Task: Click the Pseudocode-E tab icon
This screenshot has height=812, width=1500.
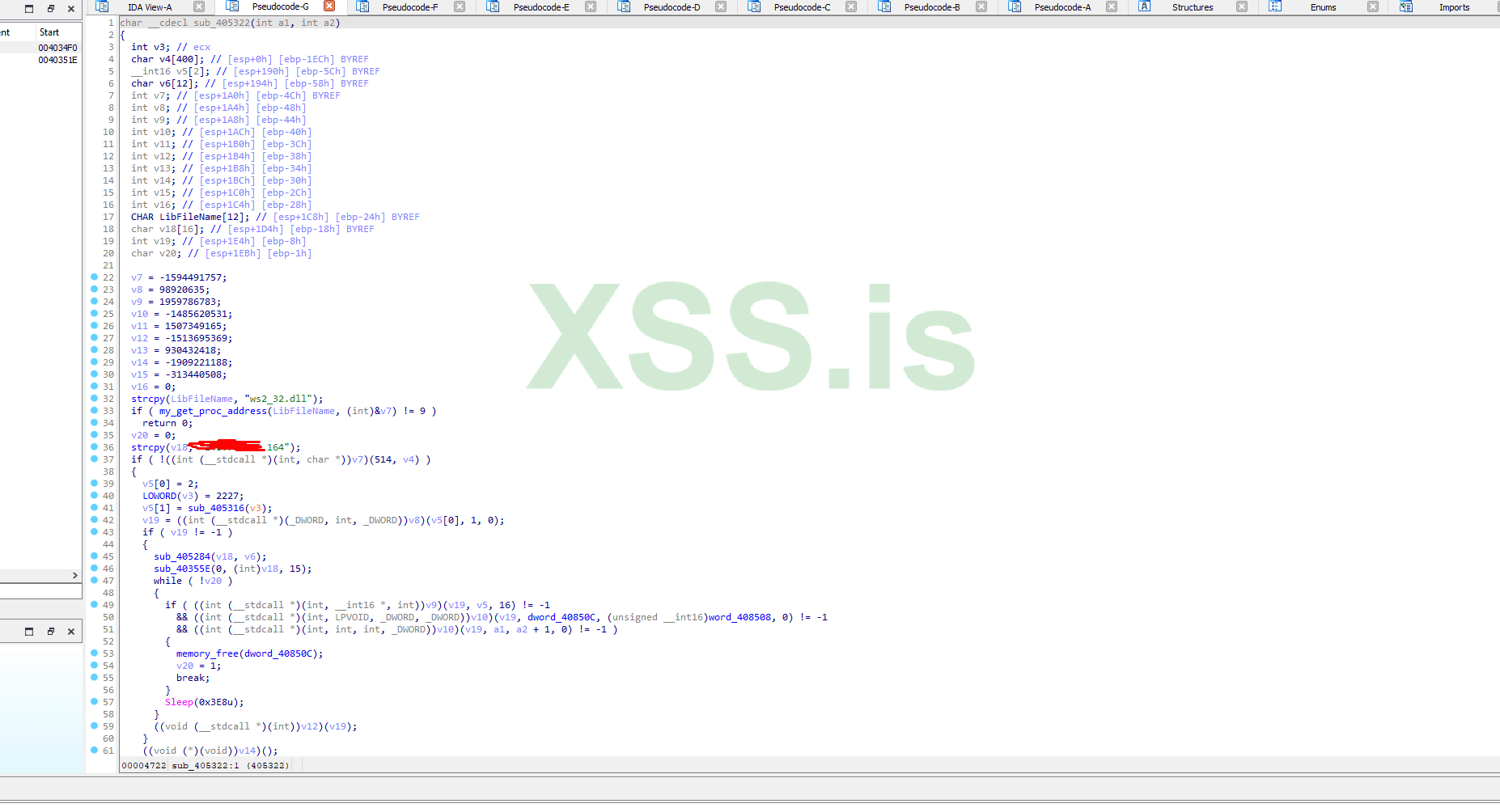Action: coord(493,6)
